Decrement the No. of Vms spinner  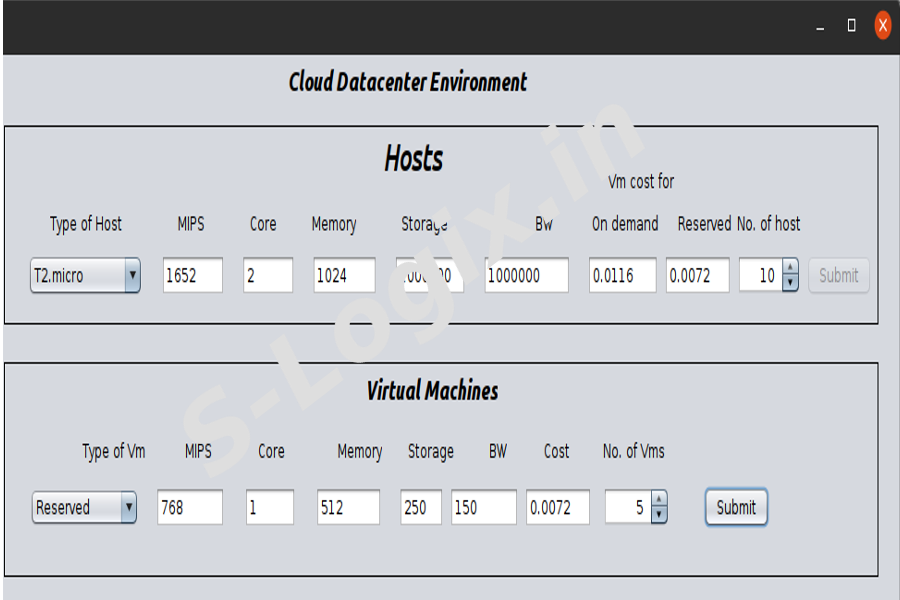click(658, 516)
